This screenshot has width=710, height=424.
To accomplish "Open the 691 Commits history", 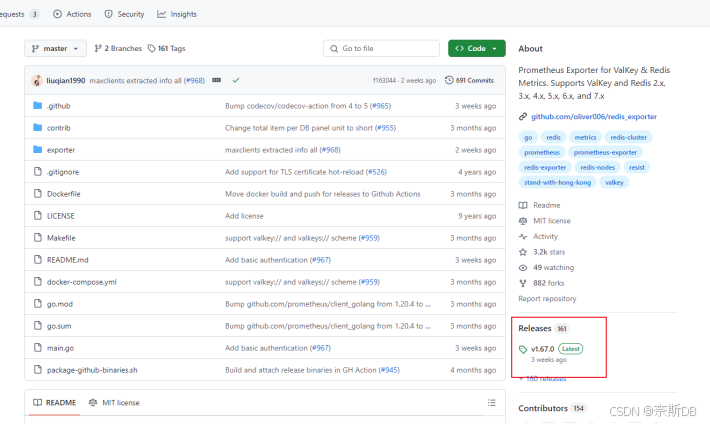I will 469,80.
